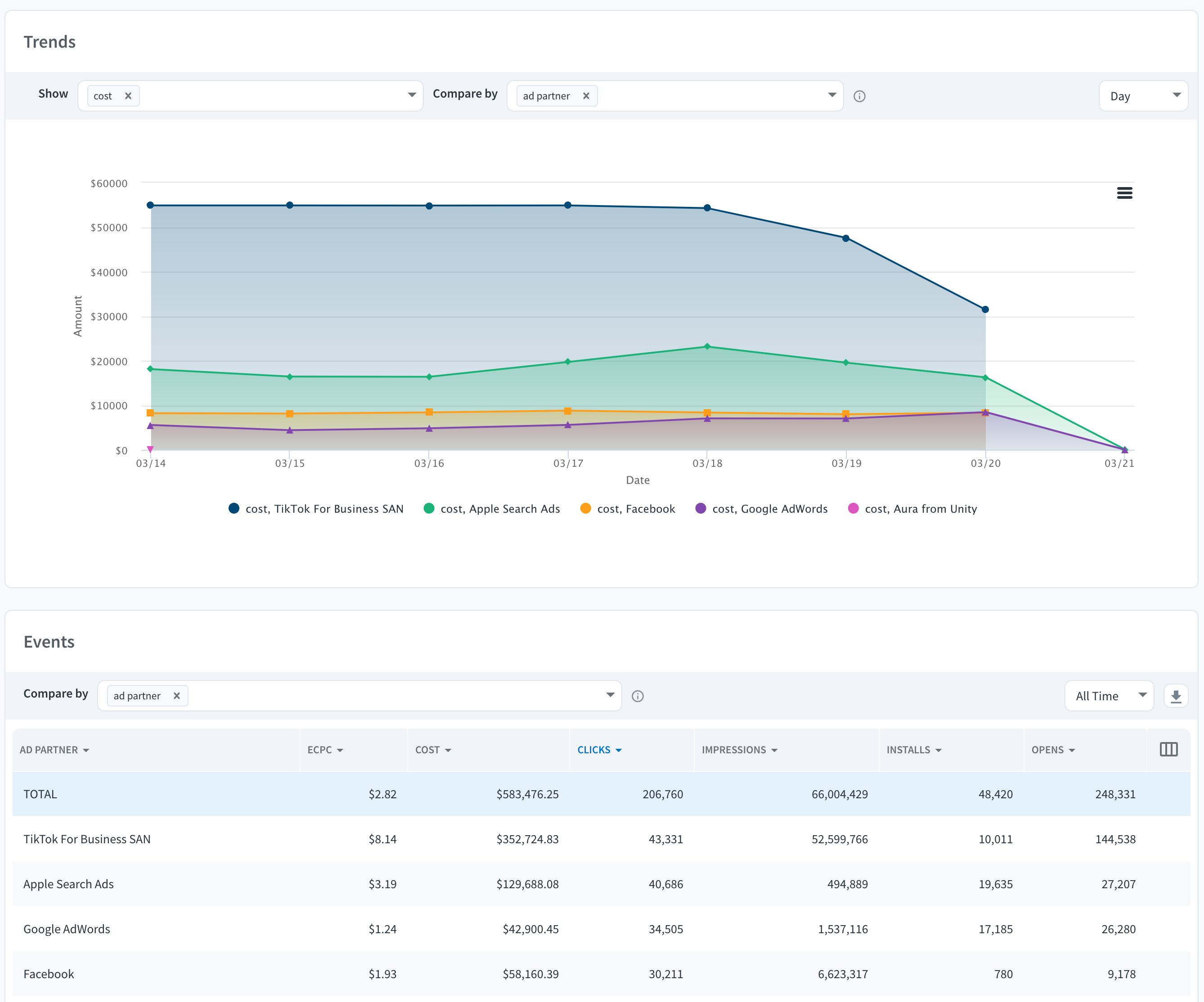Click Apple Search Ads installs 19,635
The width and height of the screenshot is (1204, 1002).
995,884
